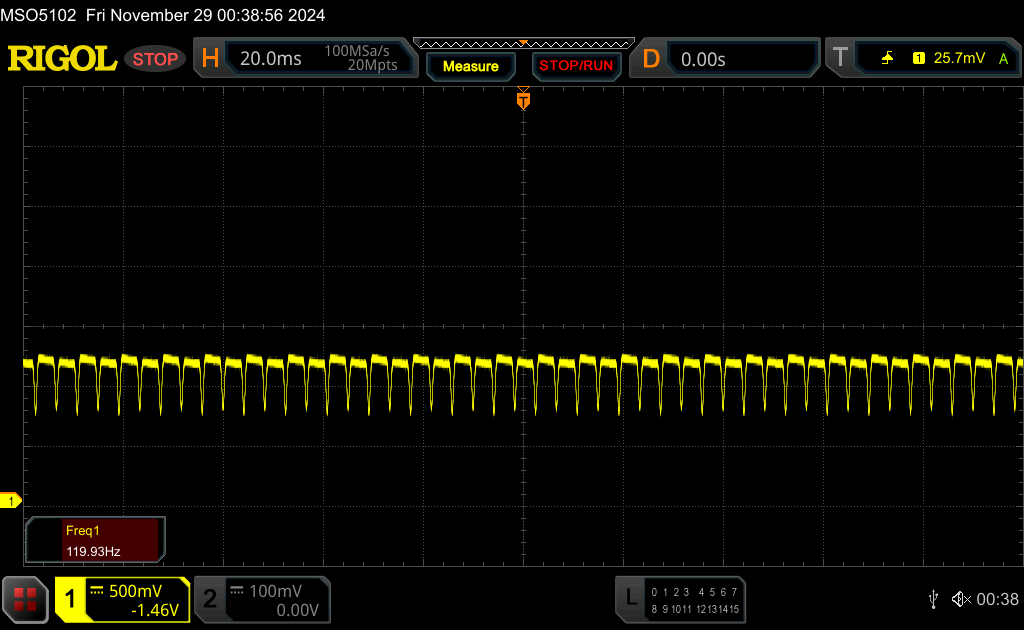Open the 20.0ms timebase scale setting
The image size is (1024, 630).
pos(271,59)
